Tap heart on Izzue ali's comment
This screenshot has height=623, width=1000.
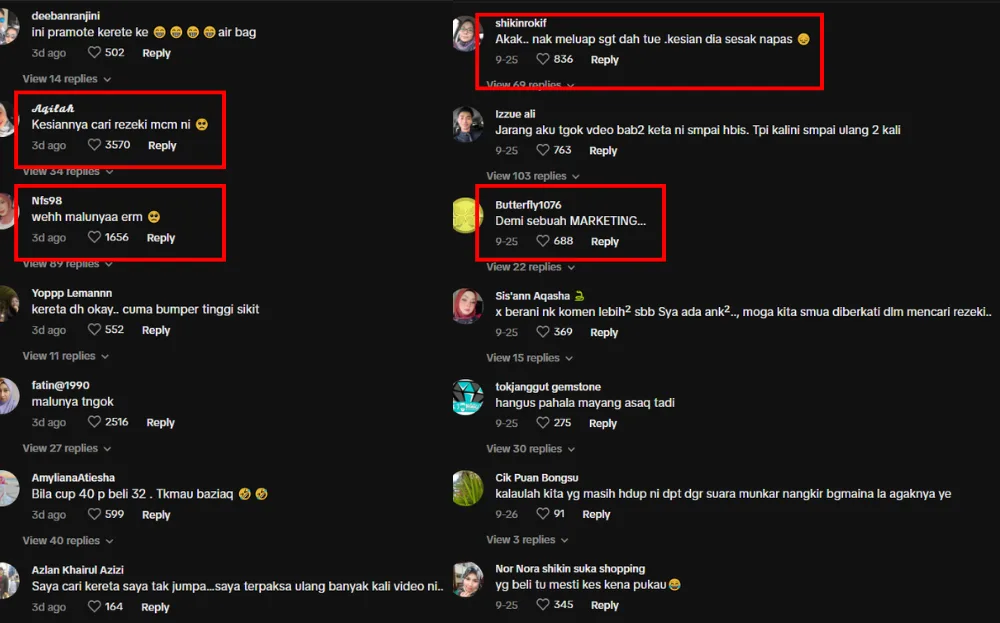click(543, 150)
